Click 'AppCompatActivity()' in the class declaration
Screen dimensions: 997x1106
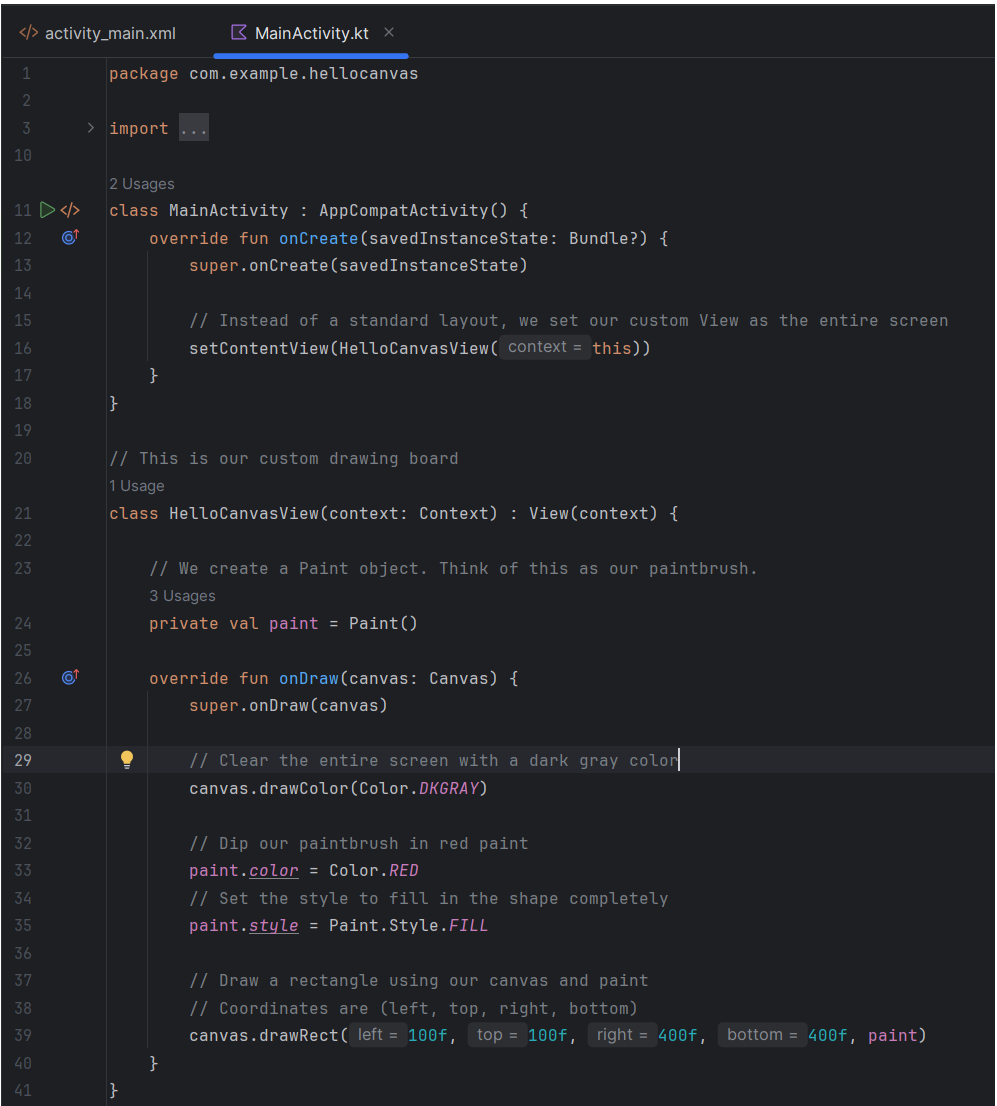coord(413,210)
